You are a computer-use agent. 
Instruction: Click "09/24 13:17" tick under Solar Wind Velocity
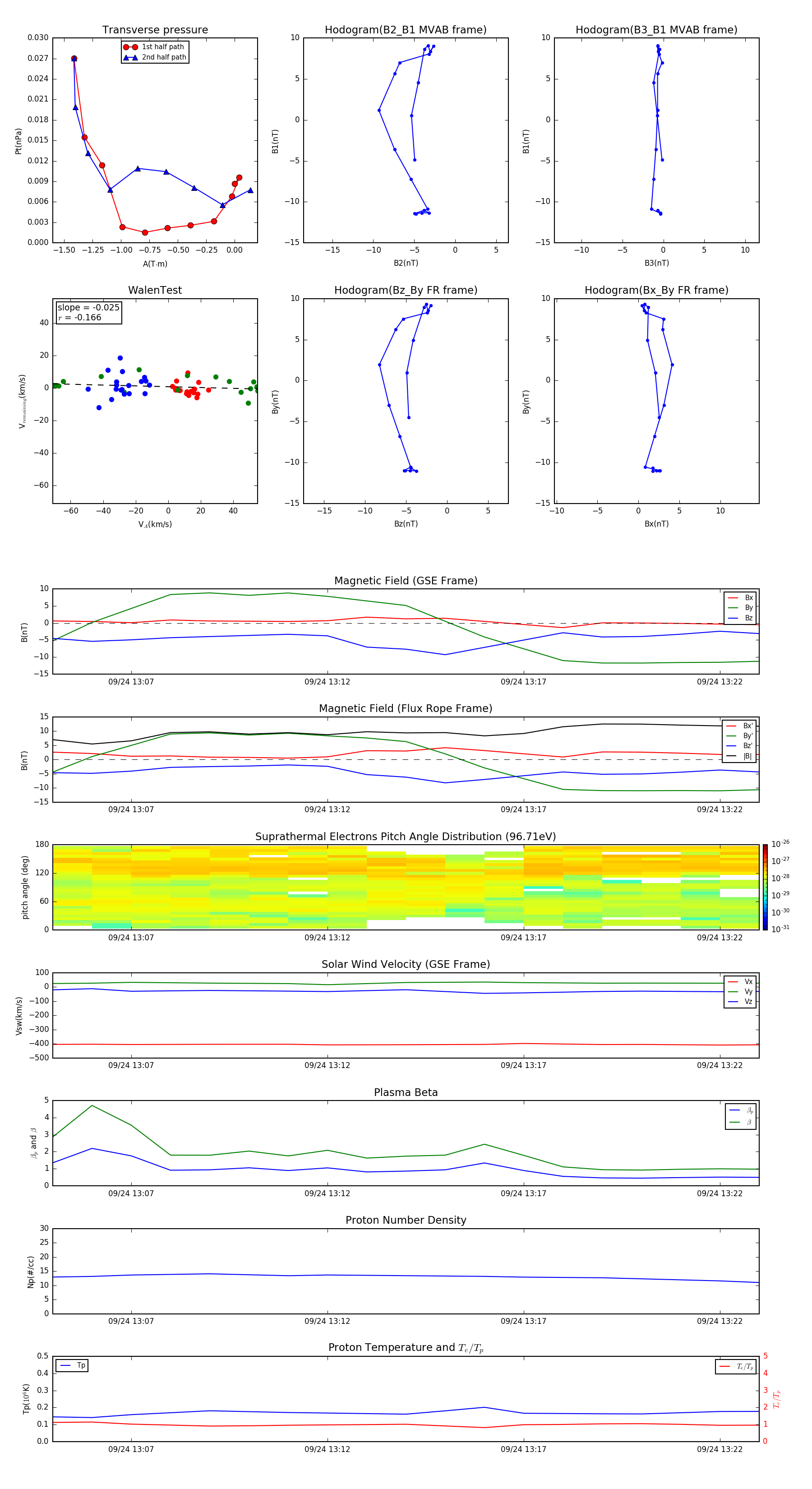523,1065
